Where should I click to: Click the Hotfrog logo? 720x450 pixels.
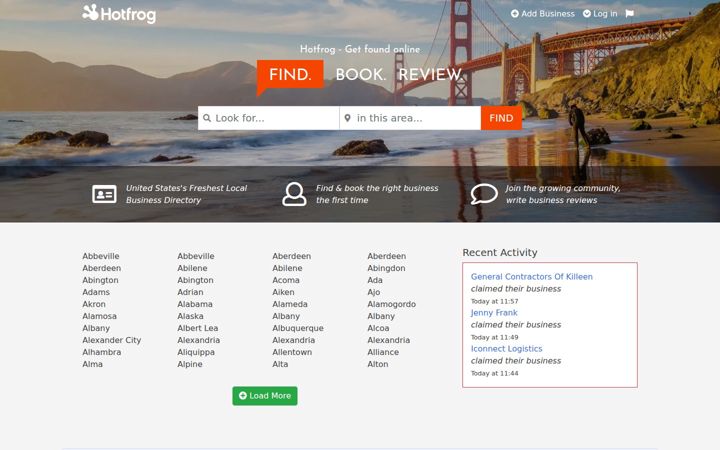[119, 14]
